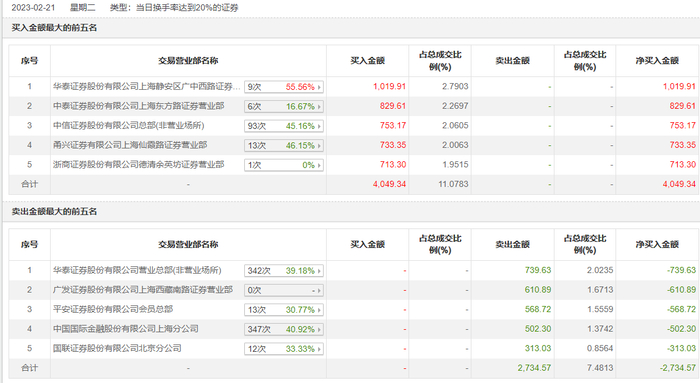
Task: Click ratio cell 1.3742
Action: pos(600,329)
